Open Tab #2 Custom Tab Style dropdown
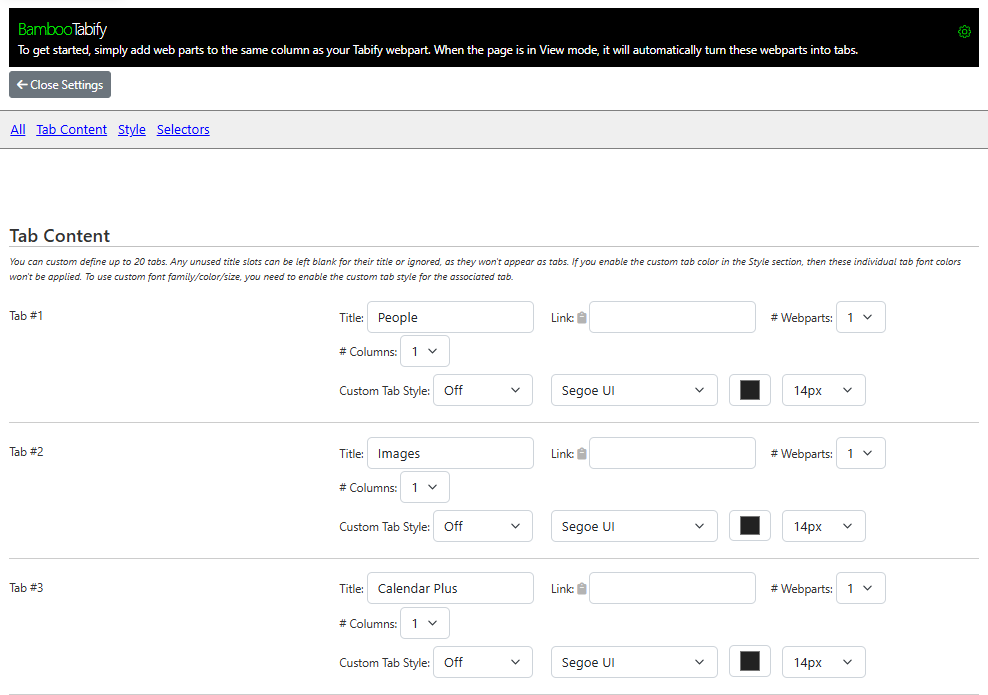The image size is (988, 695). 482,526
